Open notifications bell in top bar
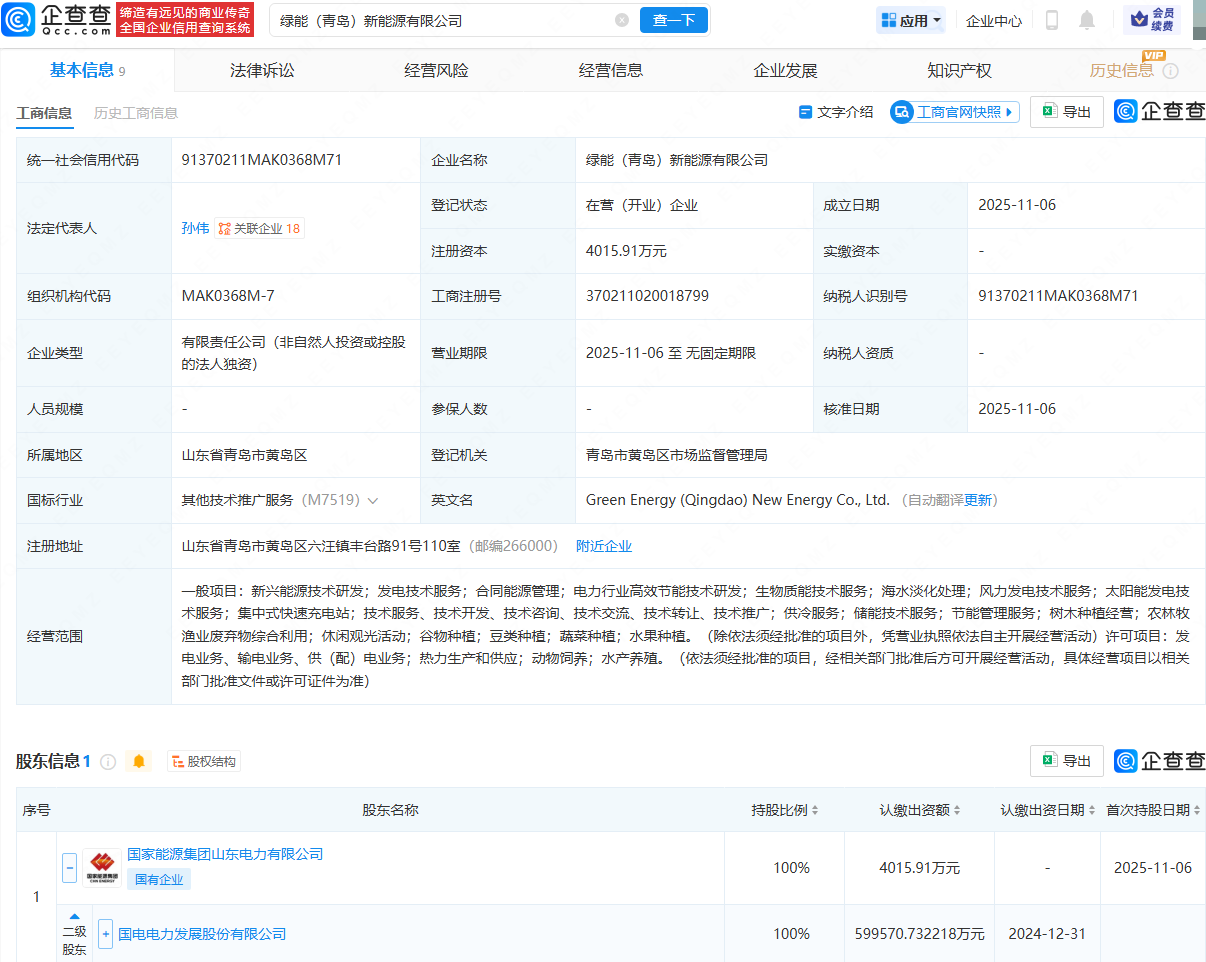The image size is (1206, 962). [1087, 20]
